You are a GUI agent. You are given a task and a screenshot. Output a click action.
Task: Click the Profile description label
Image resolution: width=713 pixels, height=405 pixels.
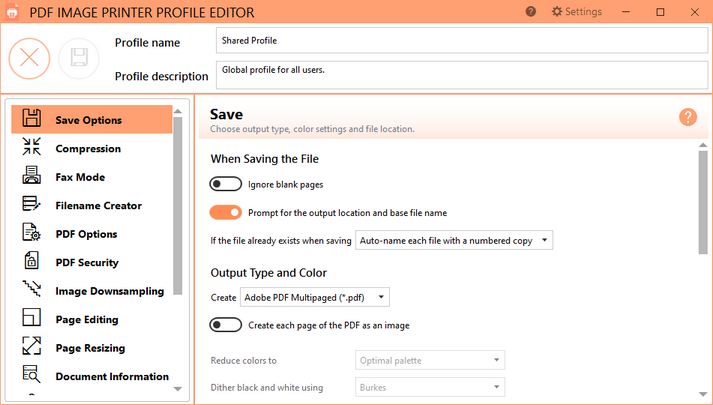(x=161, y=76)
